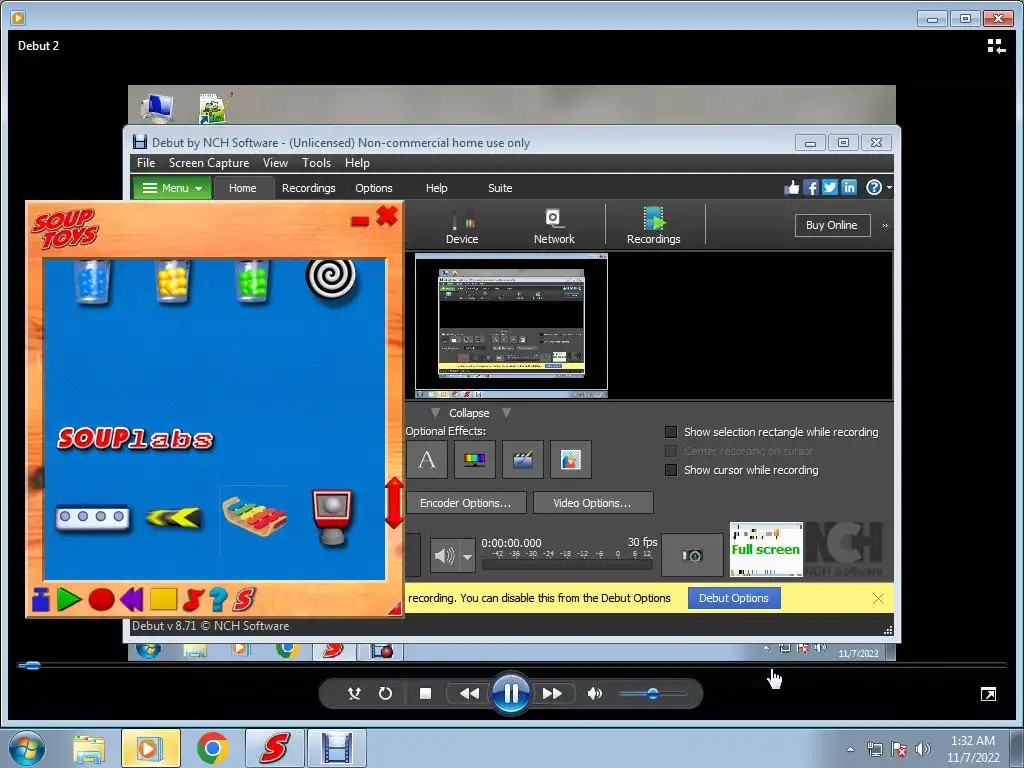Select the yellow chevron arrows toy
Image resolution: width=1024 pixels, height=768 pixels.
coord(173,518)
